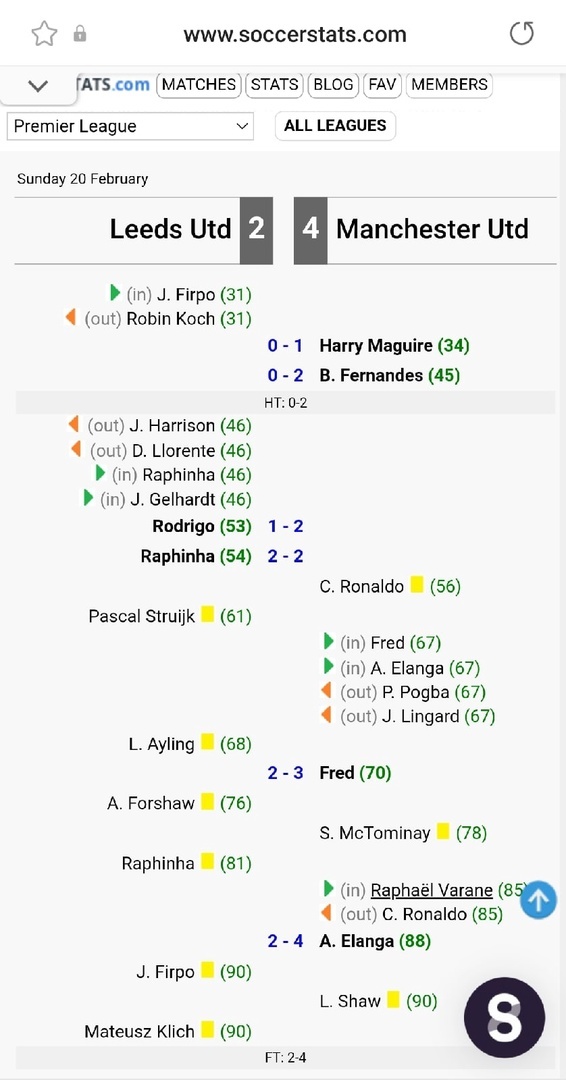Click the ALL LEAGUES button
This screenshot has height=1080, width=566.
335,125
